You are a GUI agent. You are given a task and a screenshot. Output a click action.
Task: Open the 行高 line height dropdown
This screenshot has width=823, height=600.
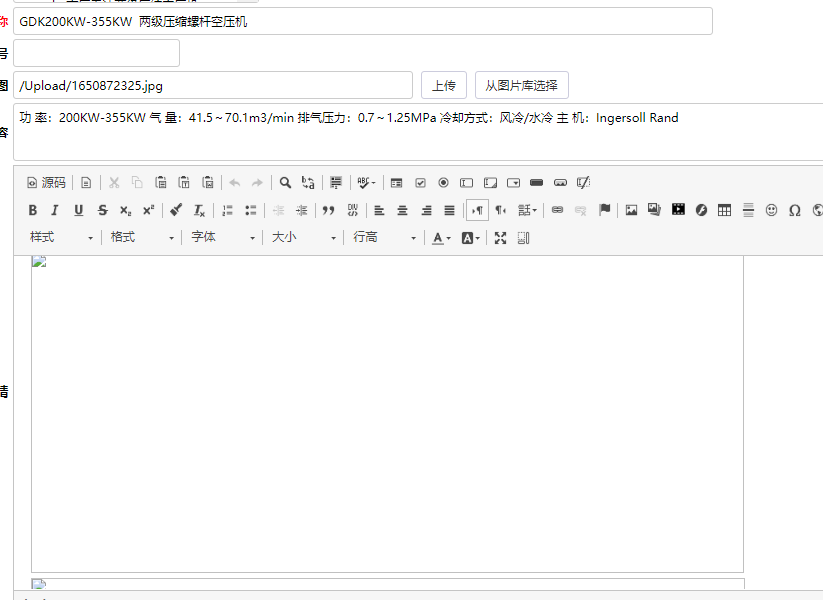385,238
